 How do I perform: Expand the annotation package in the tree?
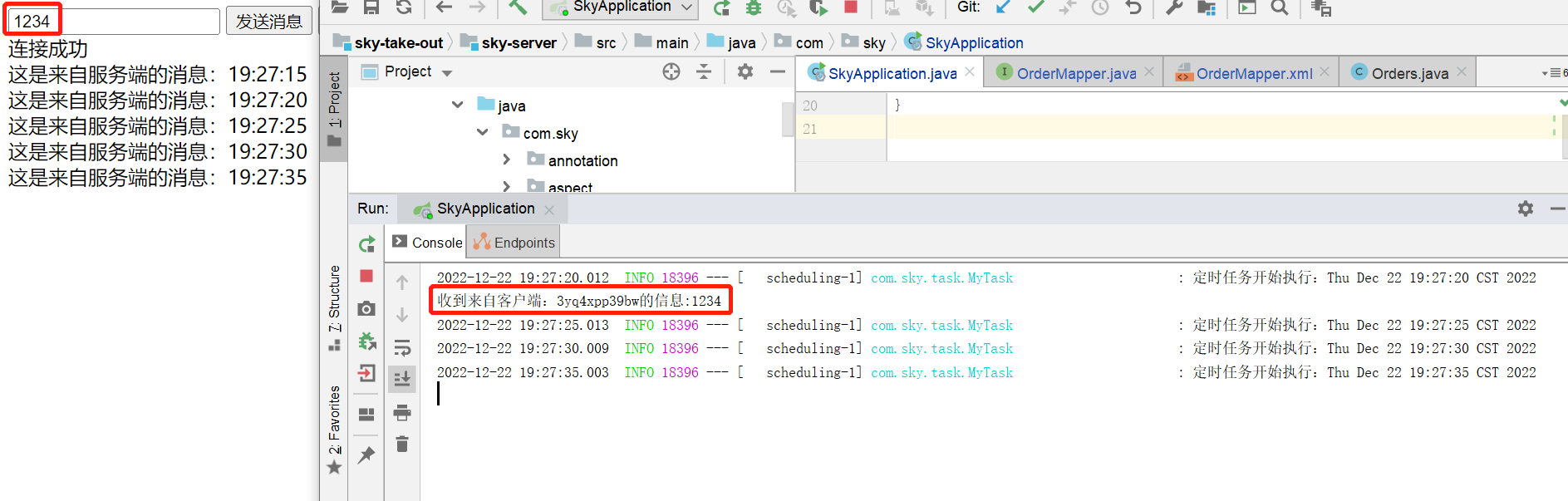[x=507, y=160]
